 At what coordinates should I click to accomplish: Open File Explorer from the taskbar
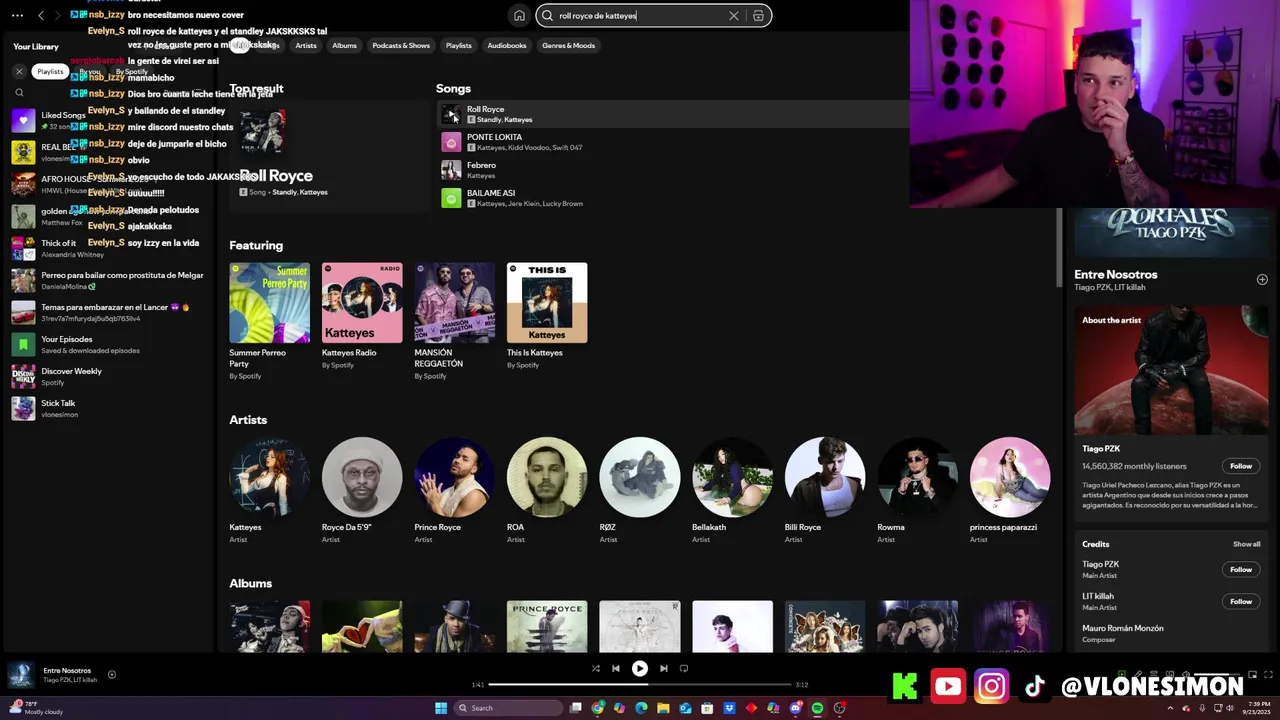(663, 708)
